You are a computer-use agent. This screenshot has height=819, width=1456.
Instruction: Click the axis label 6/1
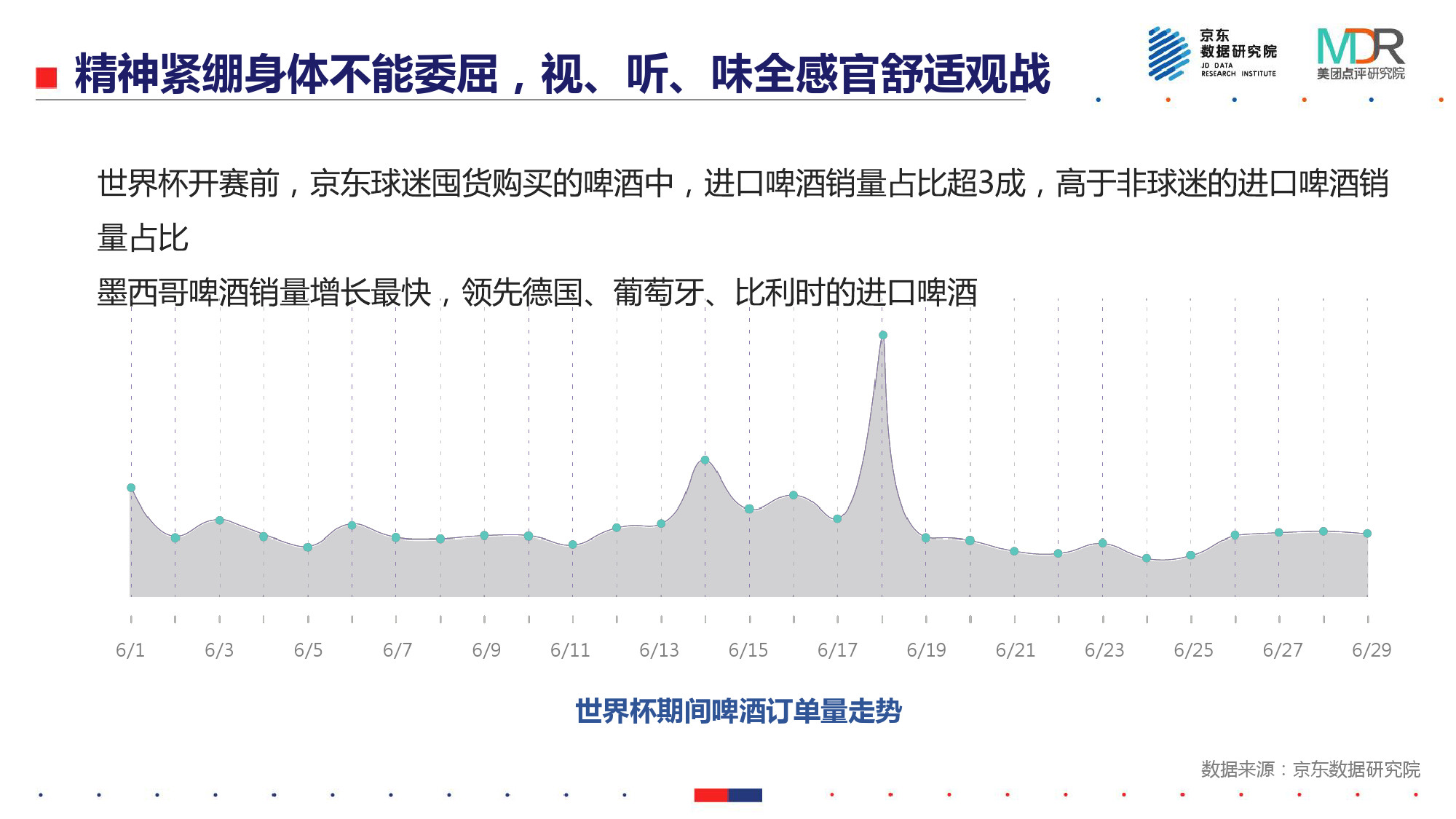point(130,650)
